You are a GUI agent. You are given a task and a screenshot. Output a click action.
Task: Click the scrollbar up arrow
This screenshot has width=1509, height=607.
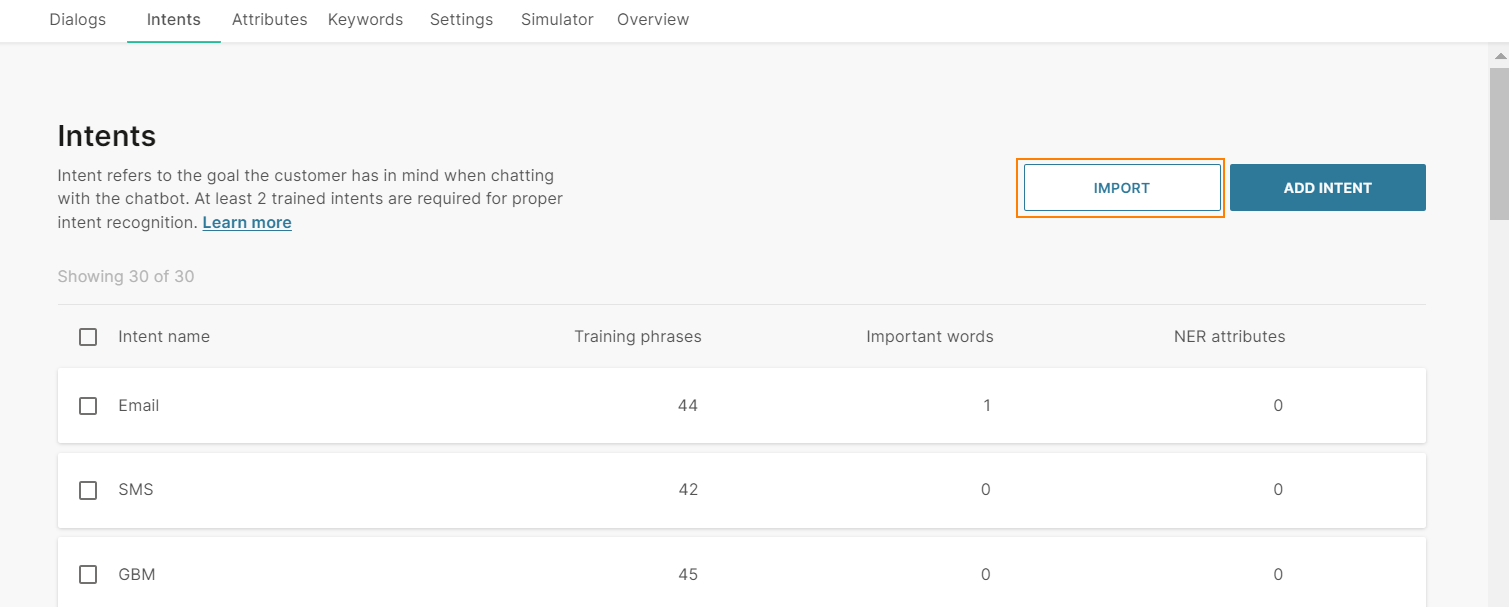tap(1498, 56)
